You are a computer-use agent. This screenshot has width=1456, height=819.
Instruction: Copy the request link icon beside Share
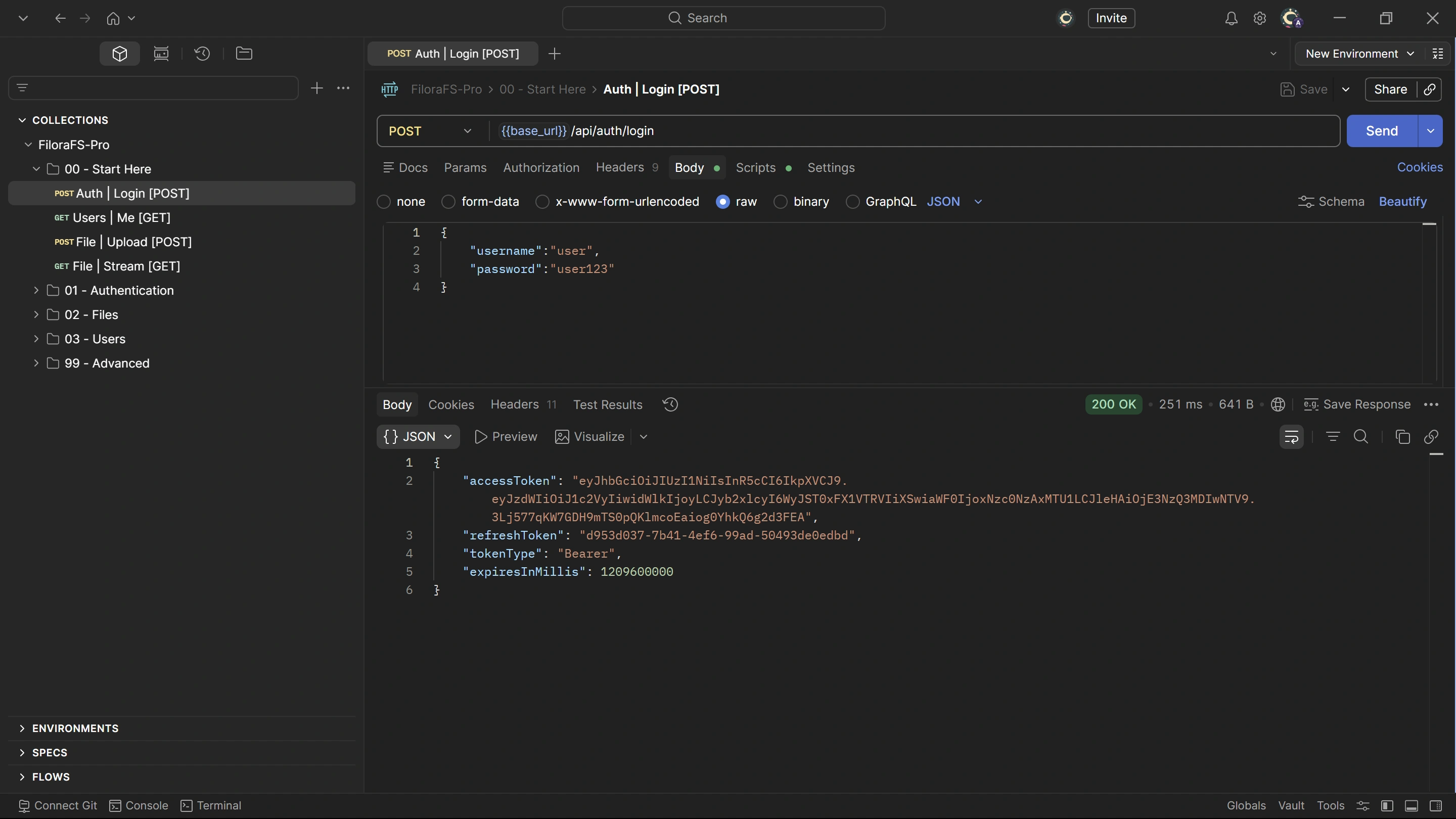click(1429, 89)
